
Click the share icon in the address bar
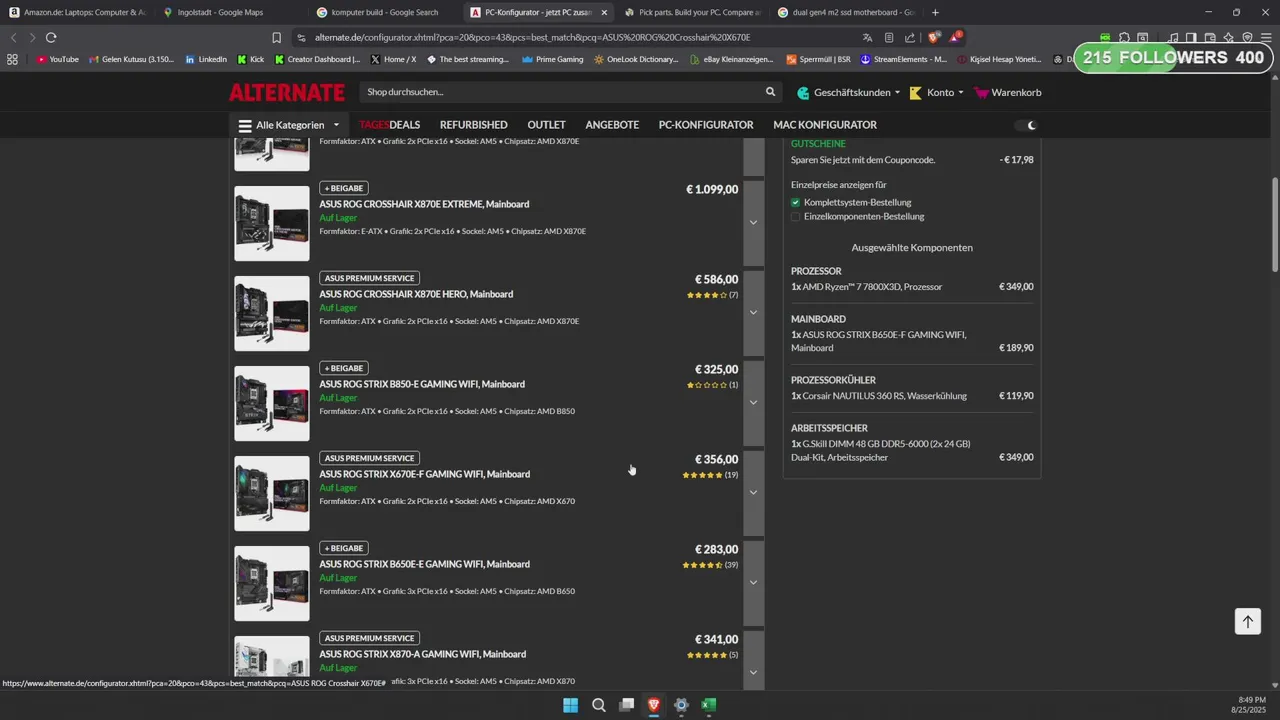[910, 37]
